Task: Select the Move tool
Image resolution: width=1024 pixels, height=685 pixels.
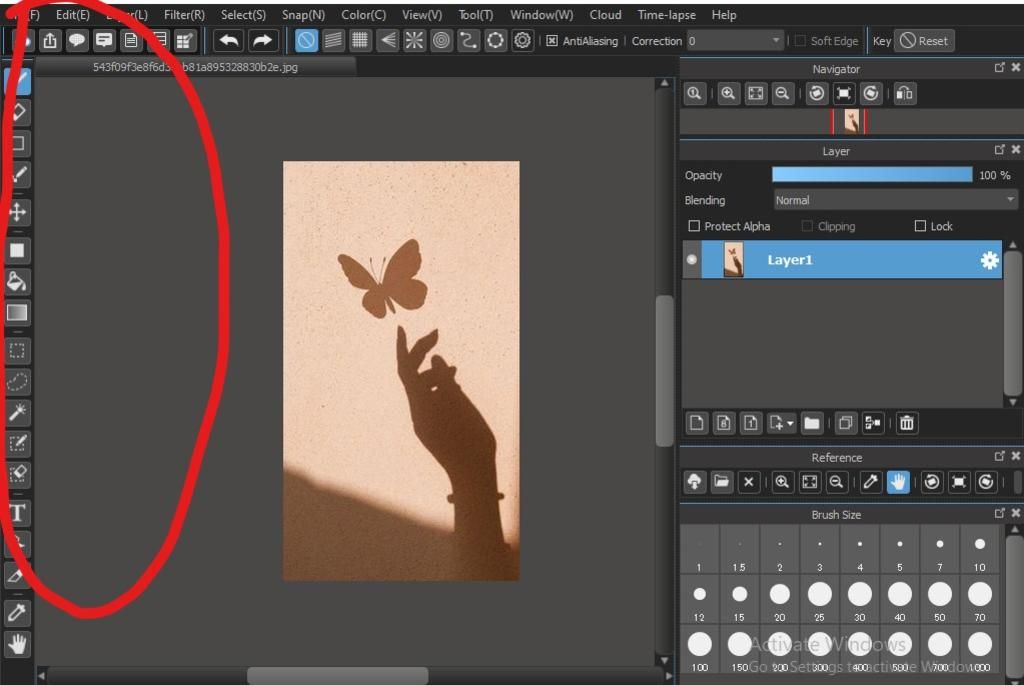Action: pos(18,212)
